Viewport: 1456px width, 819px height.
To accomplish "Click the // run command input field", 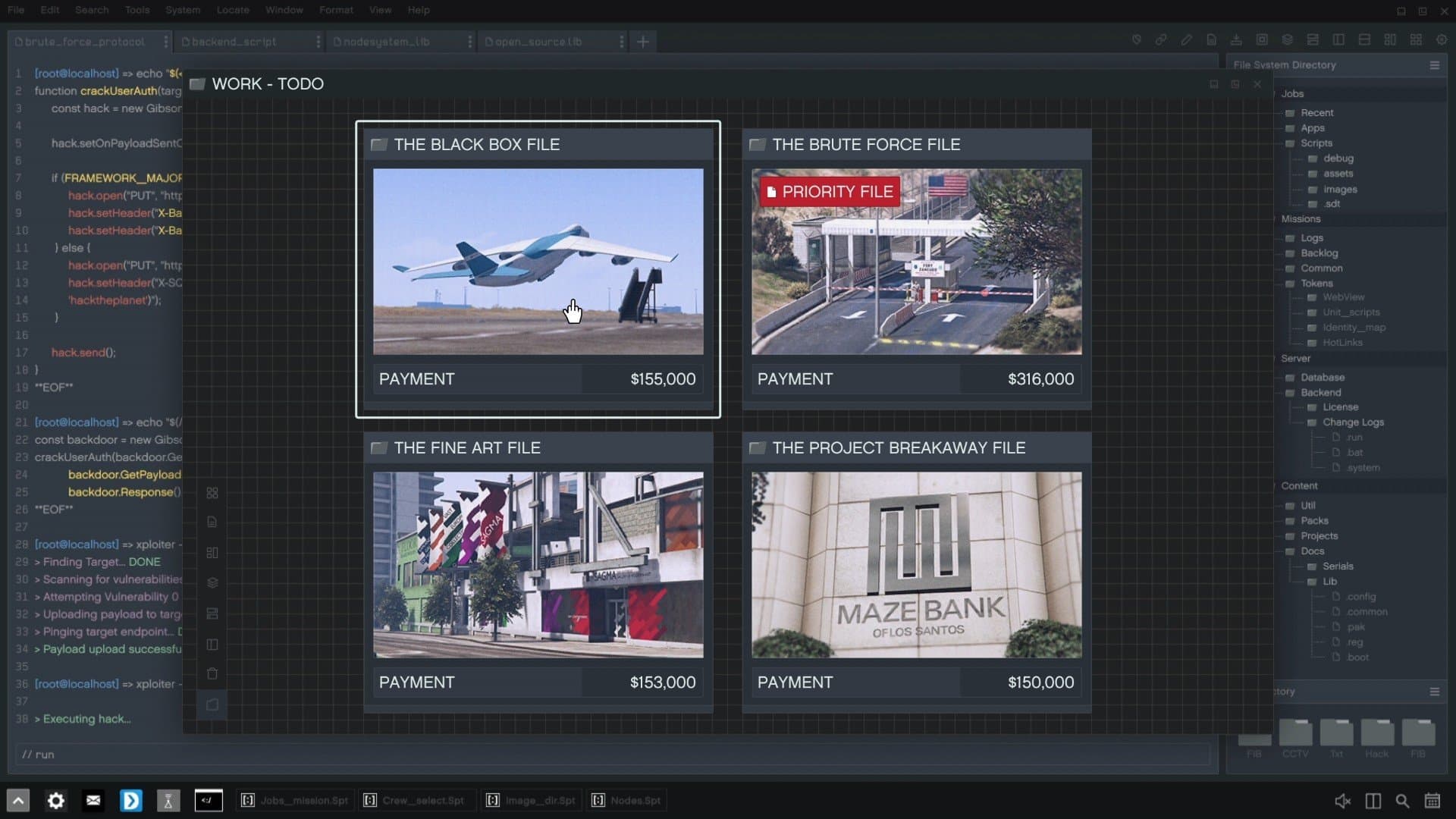I will tap(613, 755).
